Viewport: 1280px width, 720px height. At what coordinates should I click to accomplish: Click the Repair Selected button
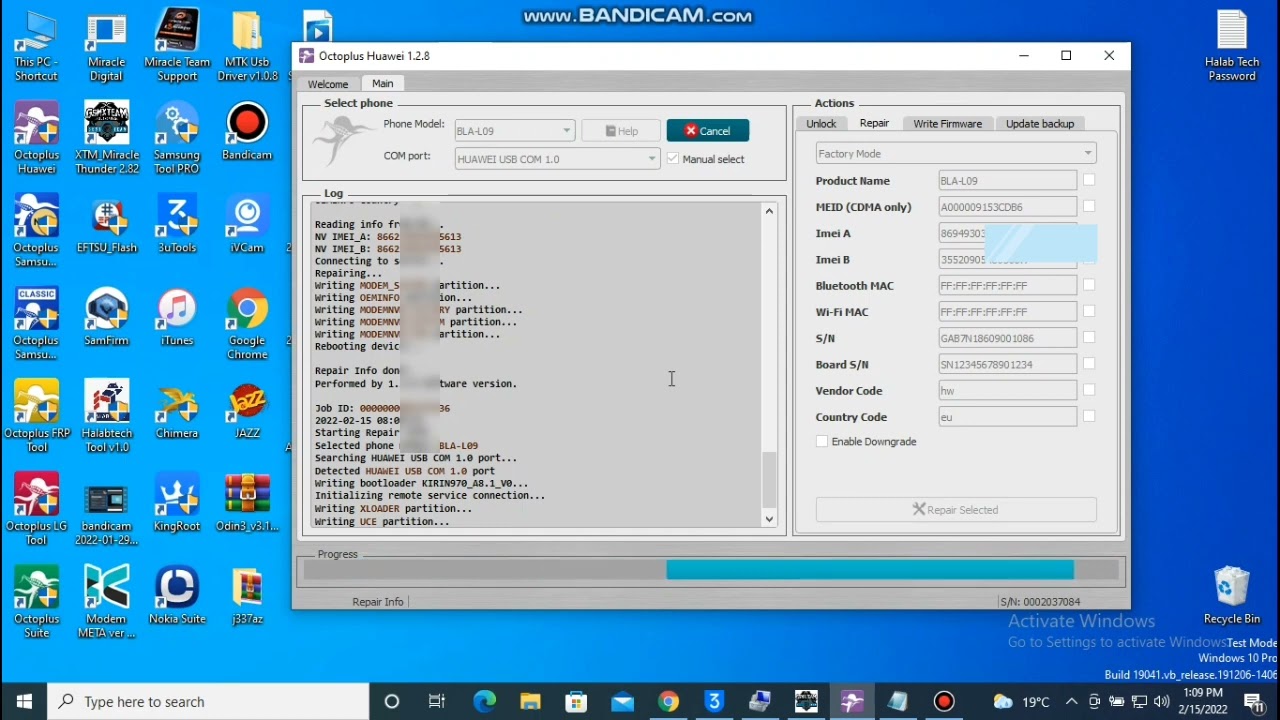(x=956, y=510)
